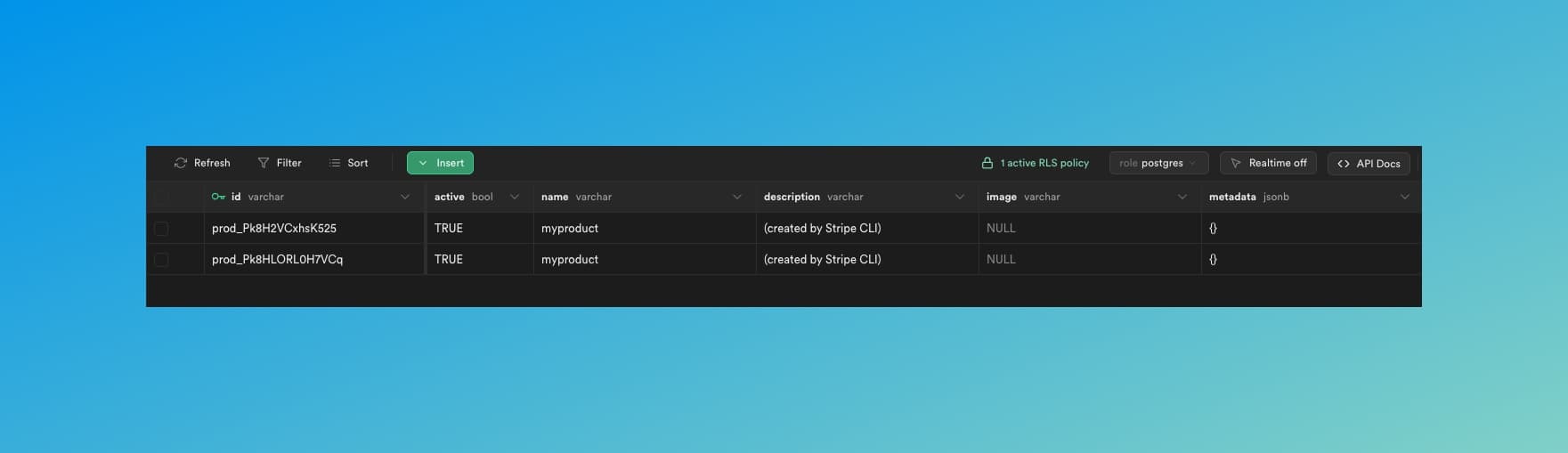Toggle the select-all rows checkbox in header
Viewport: 1568px width, 453px height.
161,197
